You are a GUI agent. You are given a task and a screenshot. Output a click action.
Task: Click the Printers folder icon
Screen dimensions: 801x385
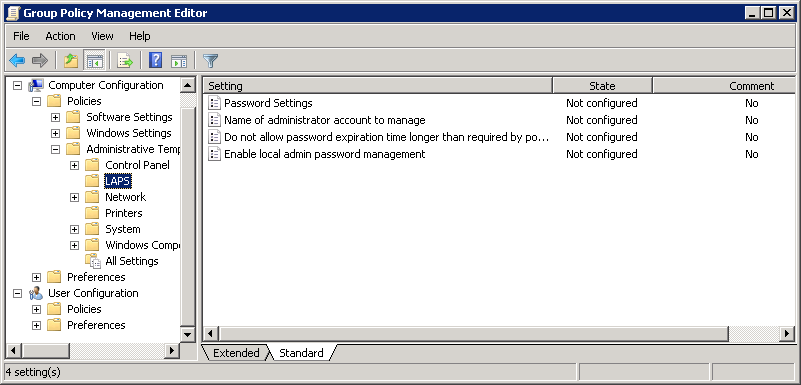point(92,212)
